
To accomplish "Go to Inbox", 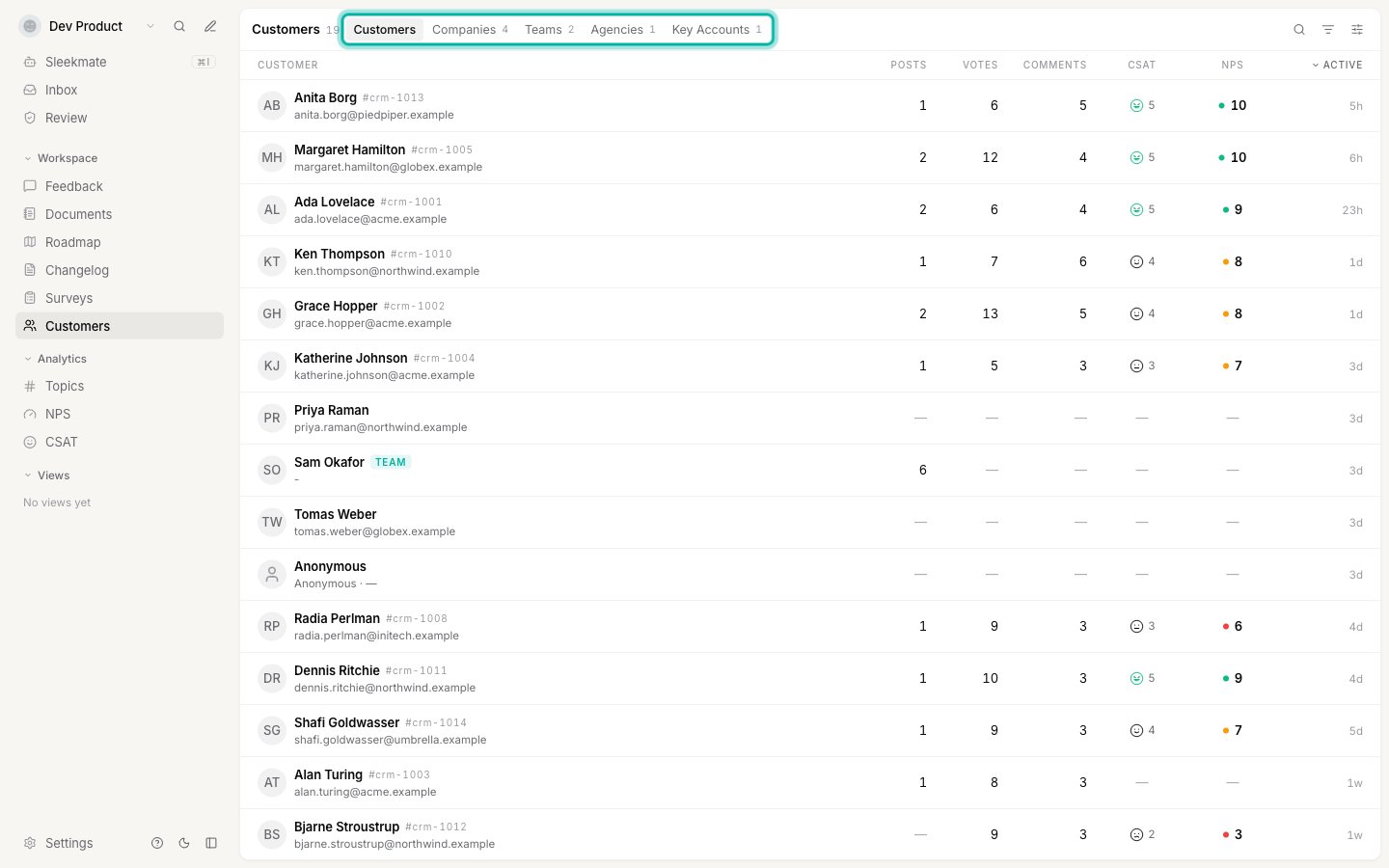I will pos(120,90).
